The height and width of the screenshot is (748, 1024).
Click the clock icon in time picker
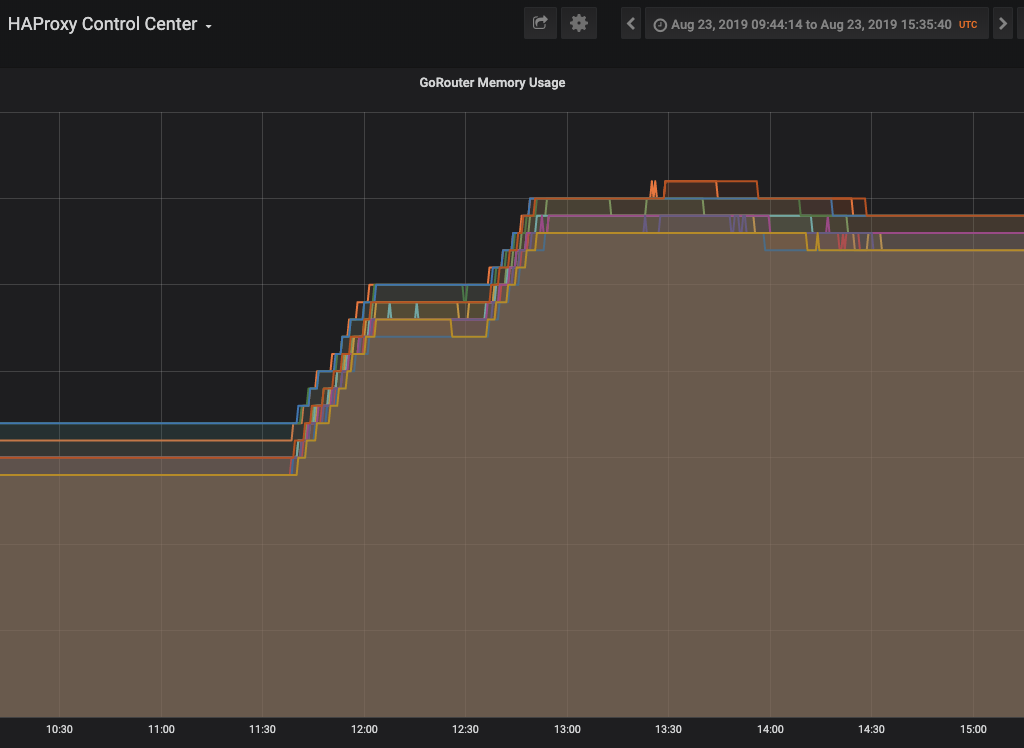660,25
